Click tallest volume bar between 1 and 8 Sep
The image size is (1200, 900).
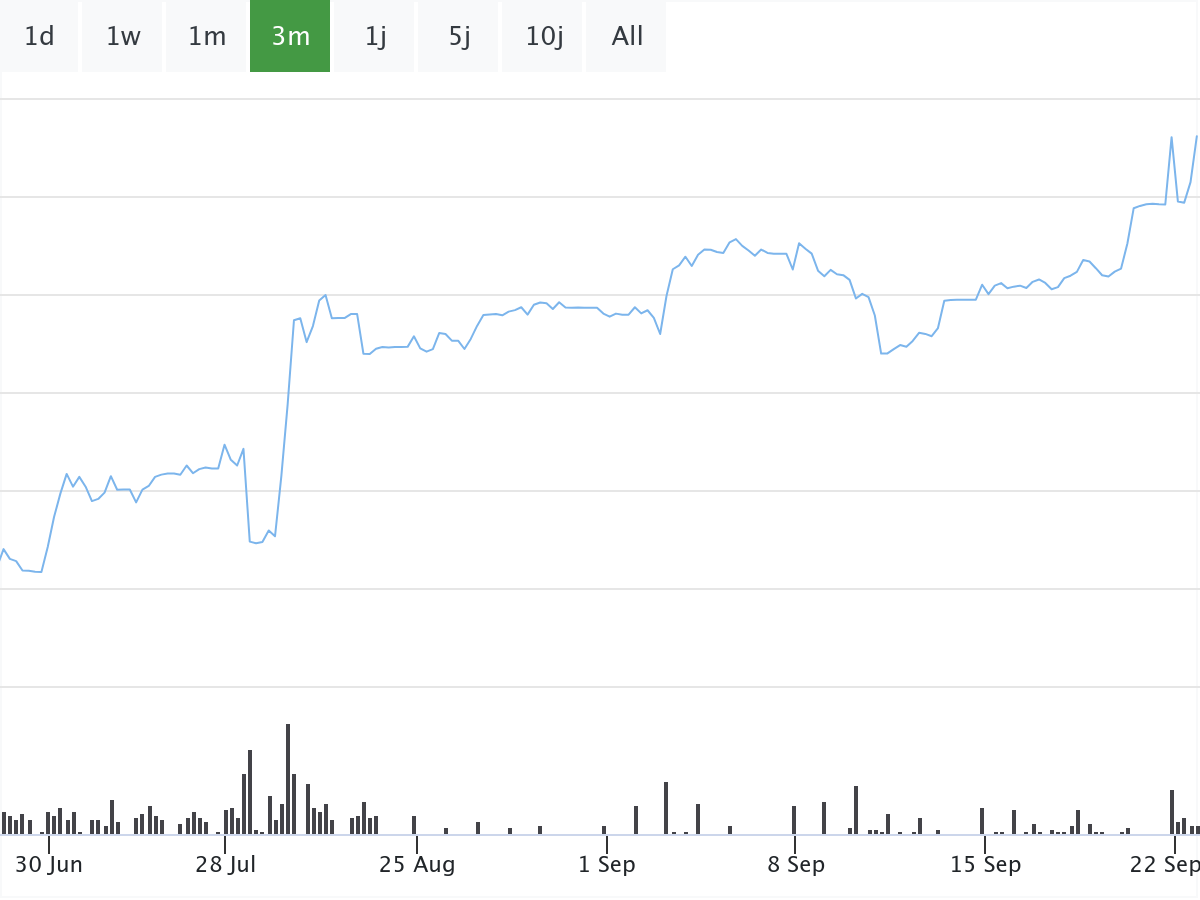(666, 808)
